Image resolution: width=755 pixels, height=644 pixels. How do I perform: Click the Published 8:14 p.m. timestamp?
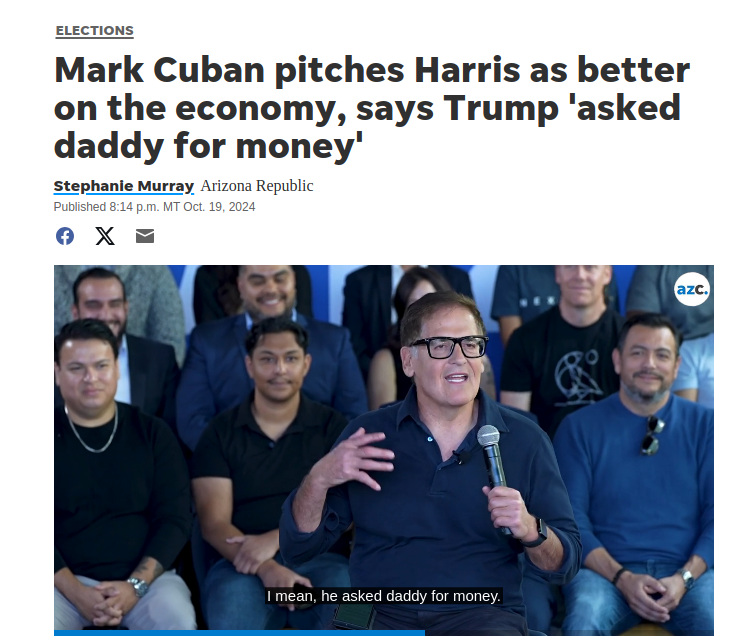(x=154, y=207)
